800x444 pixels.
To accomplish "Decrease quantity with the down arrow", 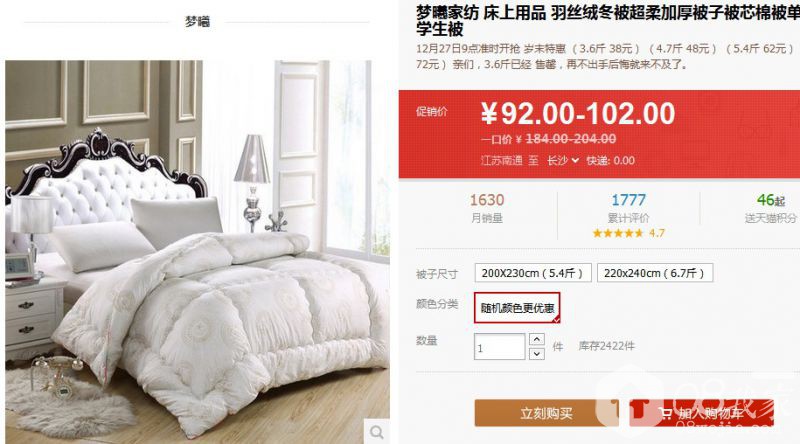I will click(x=537, y=354).
